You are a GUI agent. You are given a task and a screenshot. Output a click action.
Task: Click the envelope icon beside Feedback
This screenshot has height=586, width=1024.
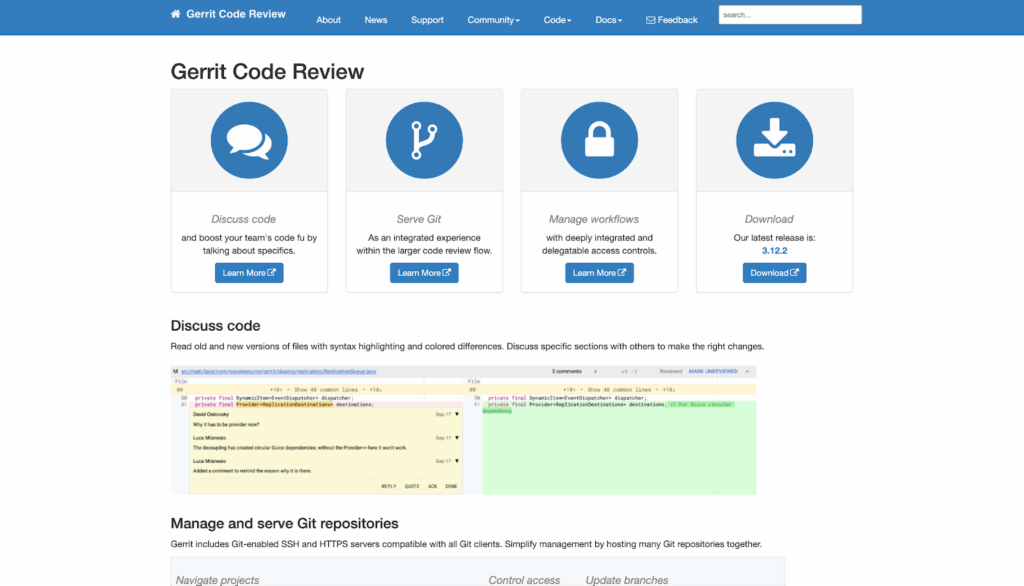(651, 19)
